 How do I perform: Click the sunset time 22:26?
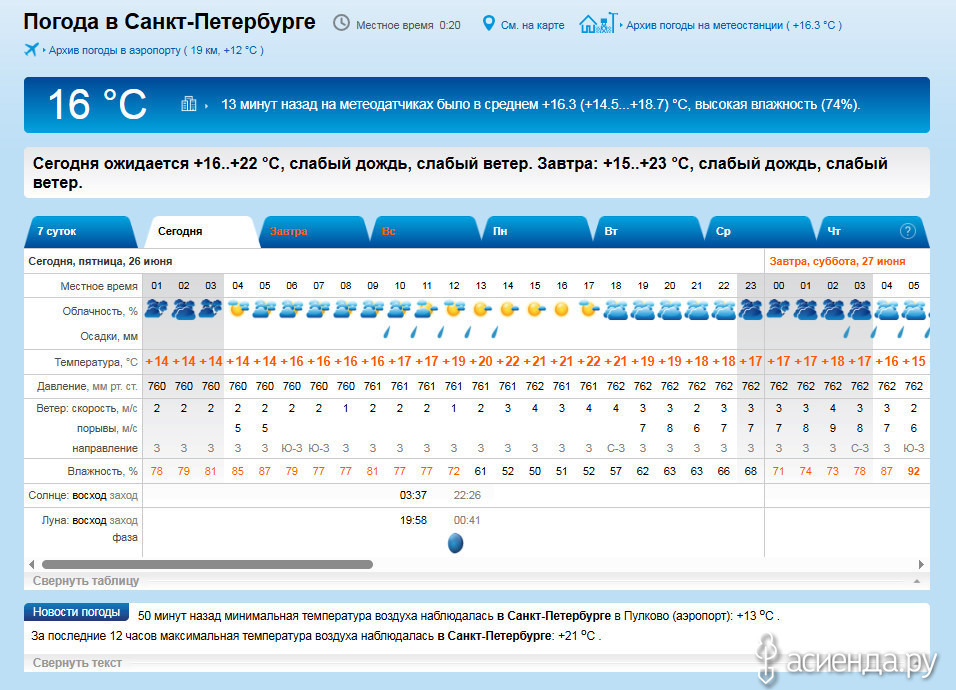click(467, 495)
